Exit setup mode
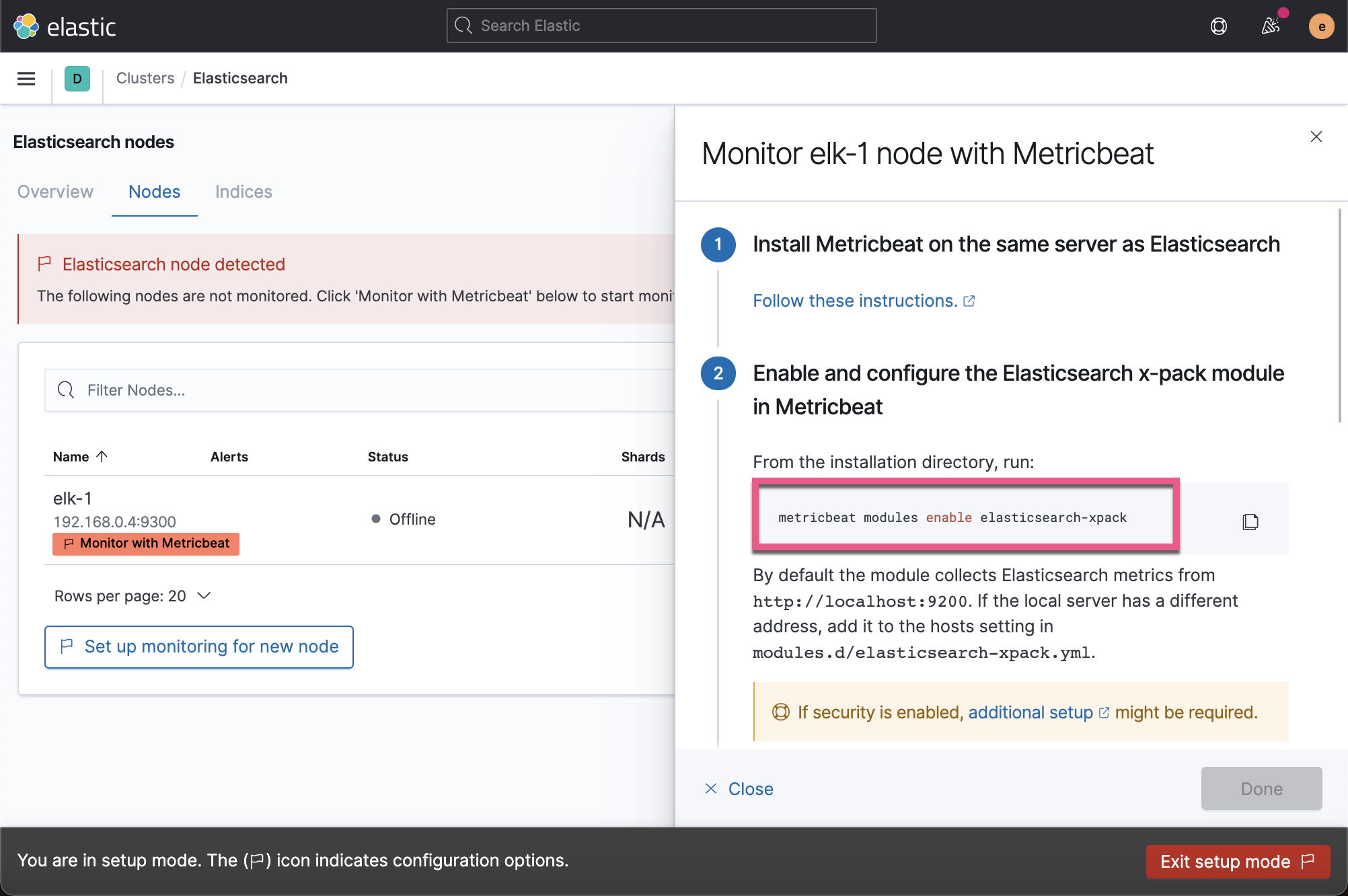Image resolution: width=1348 pixels, height=896 pixels. pyautogui.click(x=1237, y=861)
